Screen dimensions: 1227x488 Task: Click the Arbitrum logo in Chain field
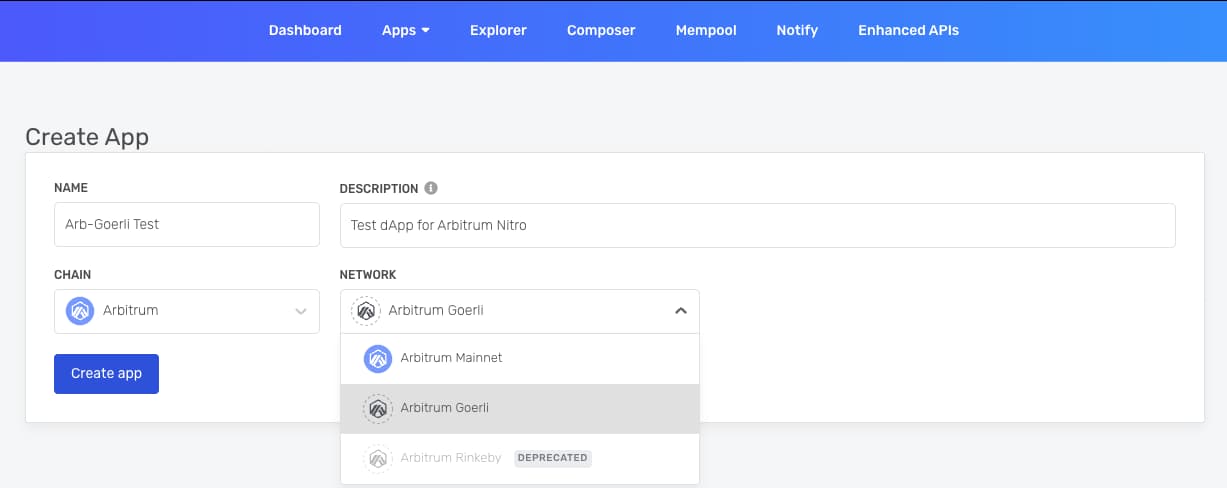pyautogui.click(x=80, y=311)
